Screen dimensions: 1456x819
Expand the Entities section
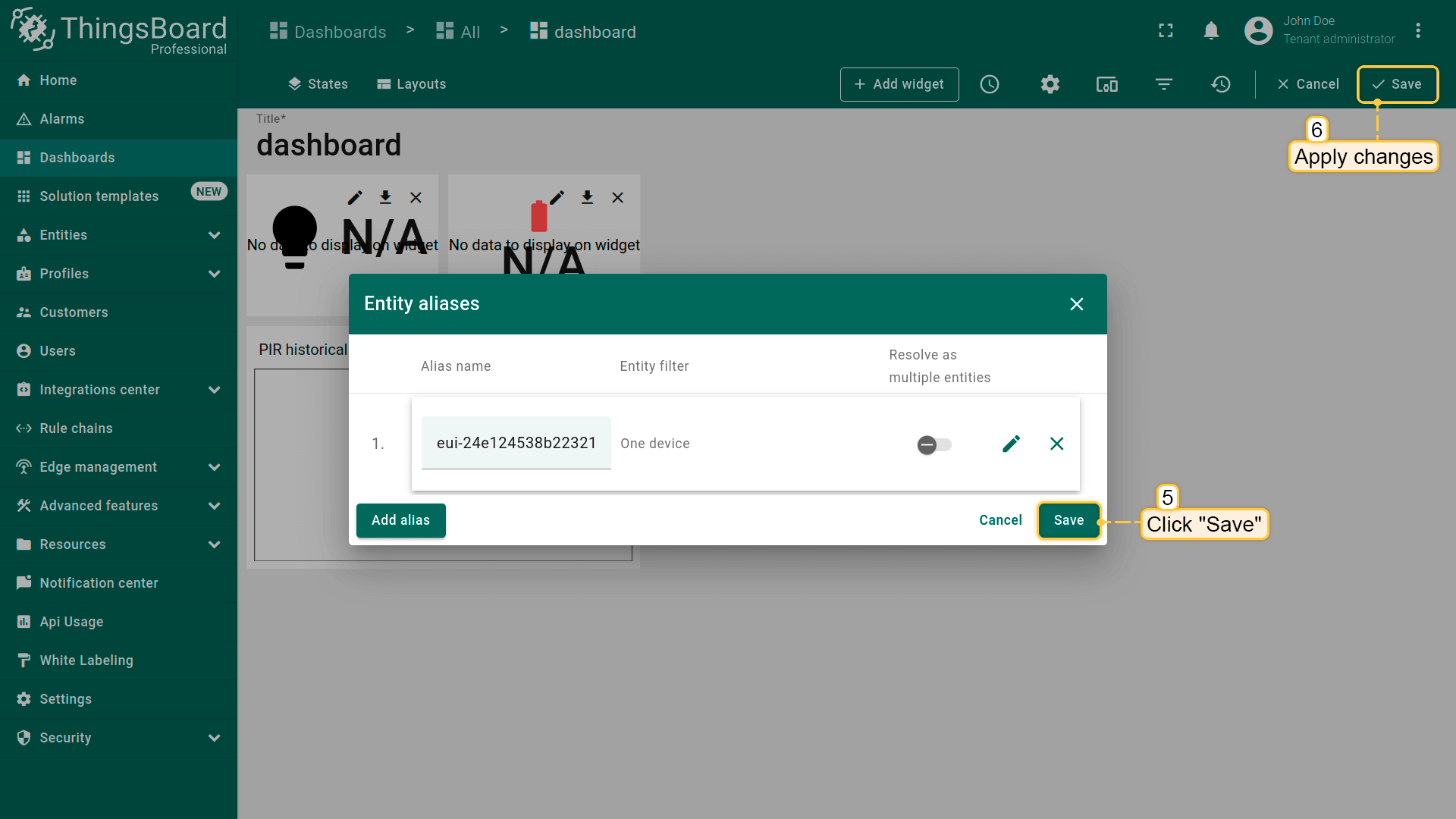tap(118, 235)
